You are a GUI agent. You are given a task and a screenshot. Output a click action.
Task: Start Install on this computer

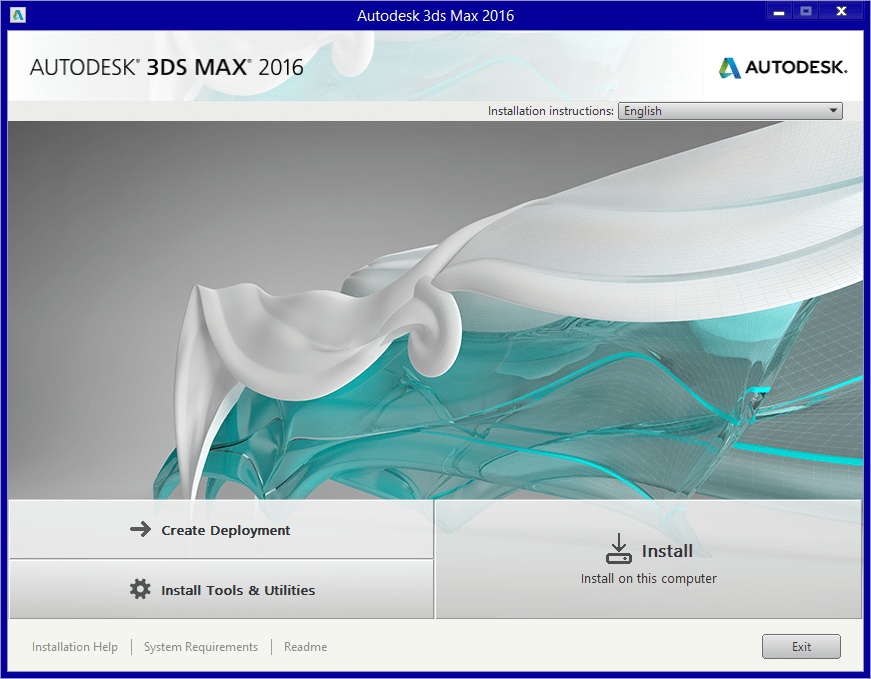648,560
